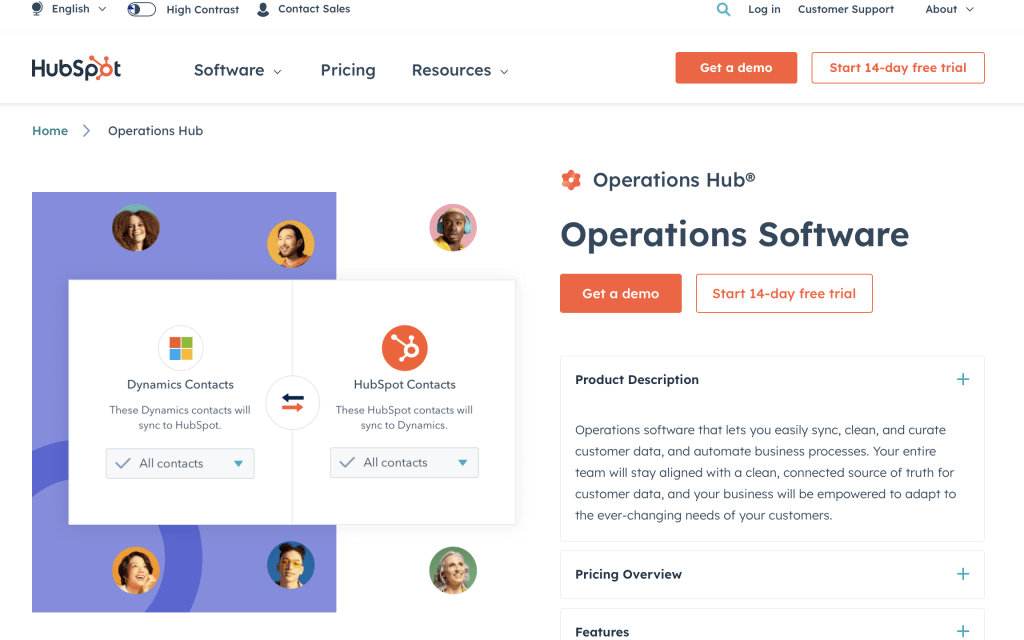Click the avatar of man wearing headphones
The width and height of the screenshot is (1024, 640).
pos(453,228)
